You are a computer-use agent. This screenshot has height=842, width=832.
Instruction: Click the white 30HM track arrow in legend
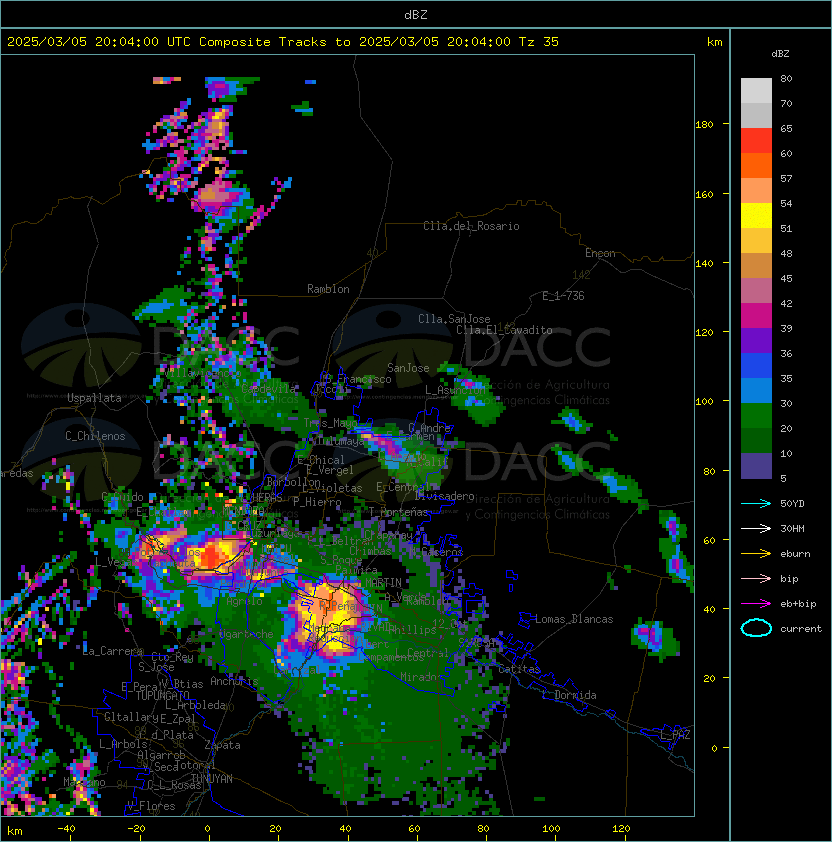pyautogui.click(x=756, y=529)
